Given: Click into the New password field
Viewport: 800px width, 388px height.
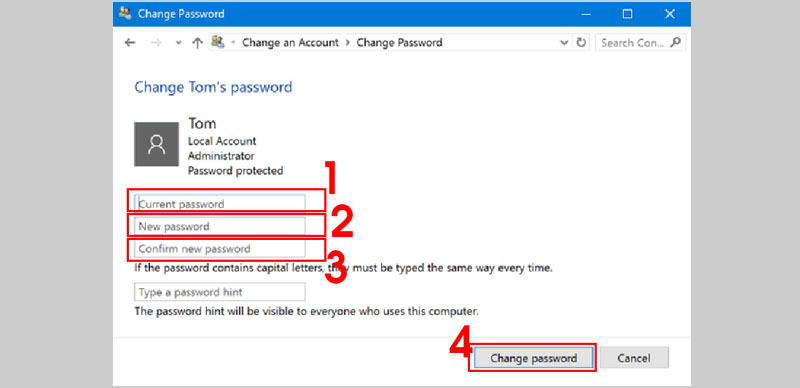Looking at the screenshot, I should (x=220, y=226).
